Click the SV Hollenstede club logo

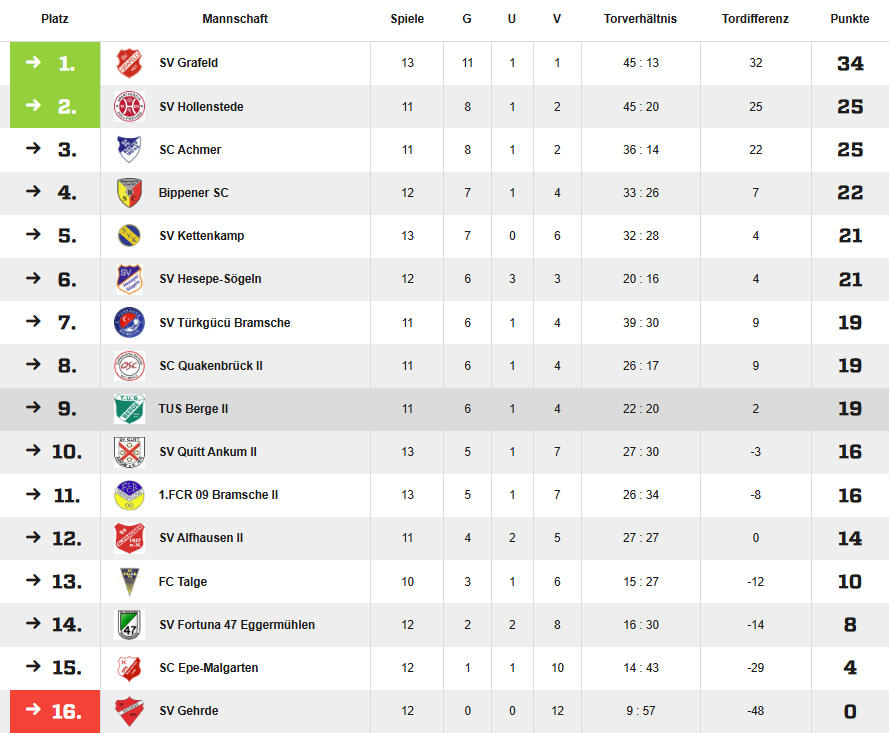coord(129,106)
